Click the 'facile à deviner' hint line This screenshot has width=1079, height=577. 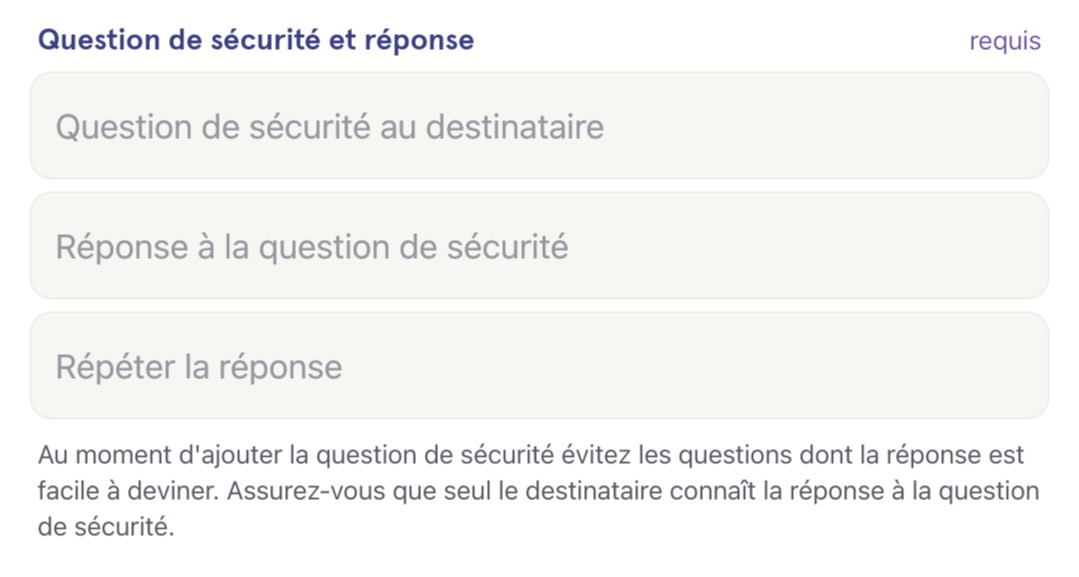pyautogui.click(x=539, y=491)
